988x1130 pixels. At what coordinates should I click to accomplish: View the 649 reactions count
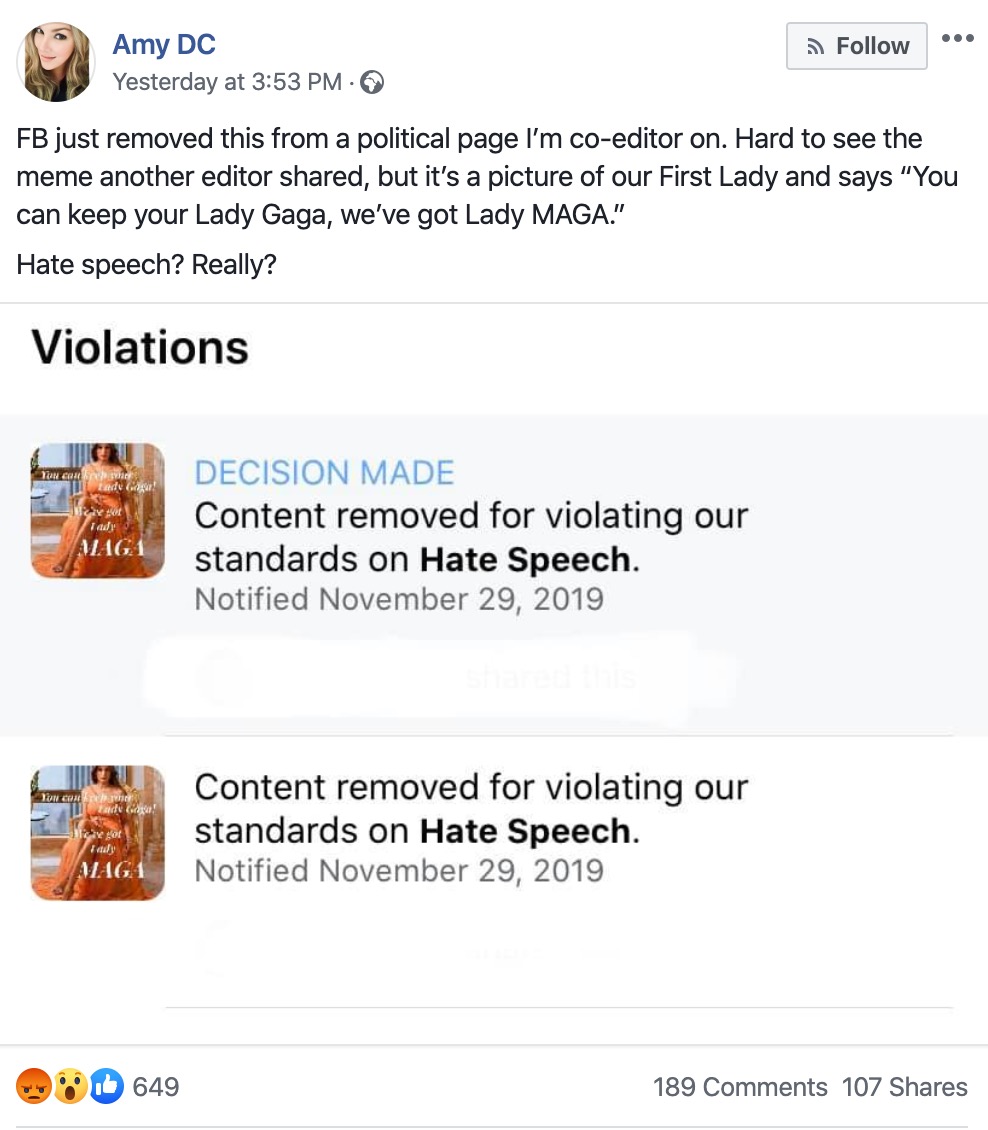point(156,1087)
